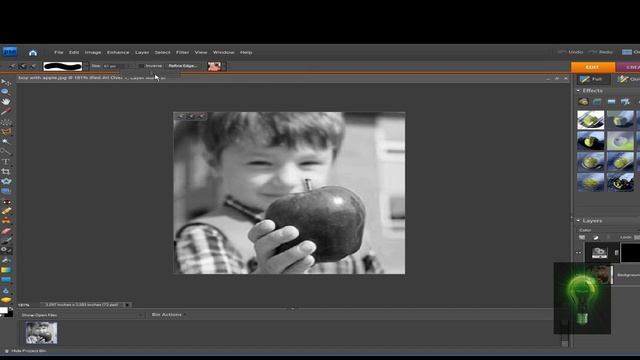The image size is (640, 360).
Task: Toggle lock on the Layers panel
Action: pyautogui.click(x=636, y=237)
